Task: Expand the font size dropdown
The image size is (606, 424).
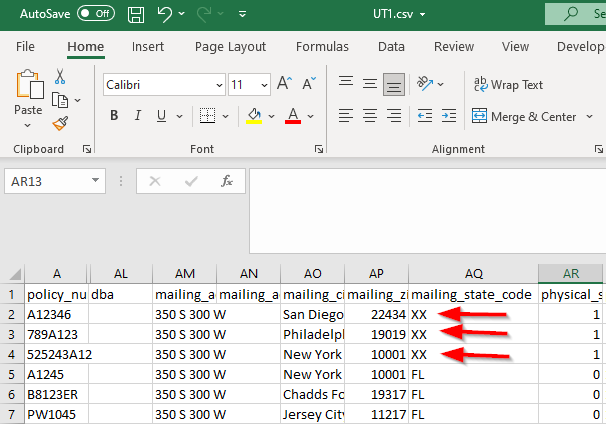Action: (x=263, y=85)
